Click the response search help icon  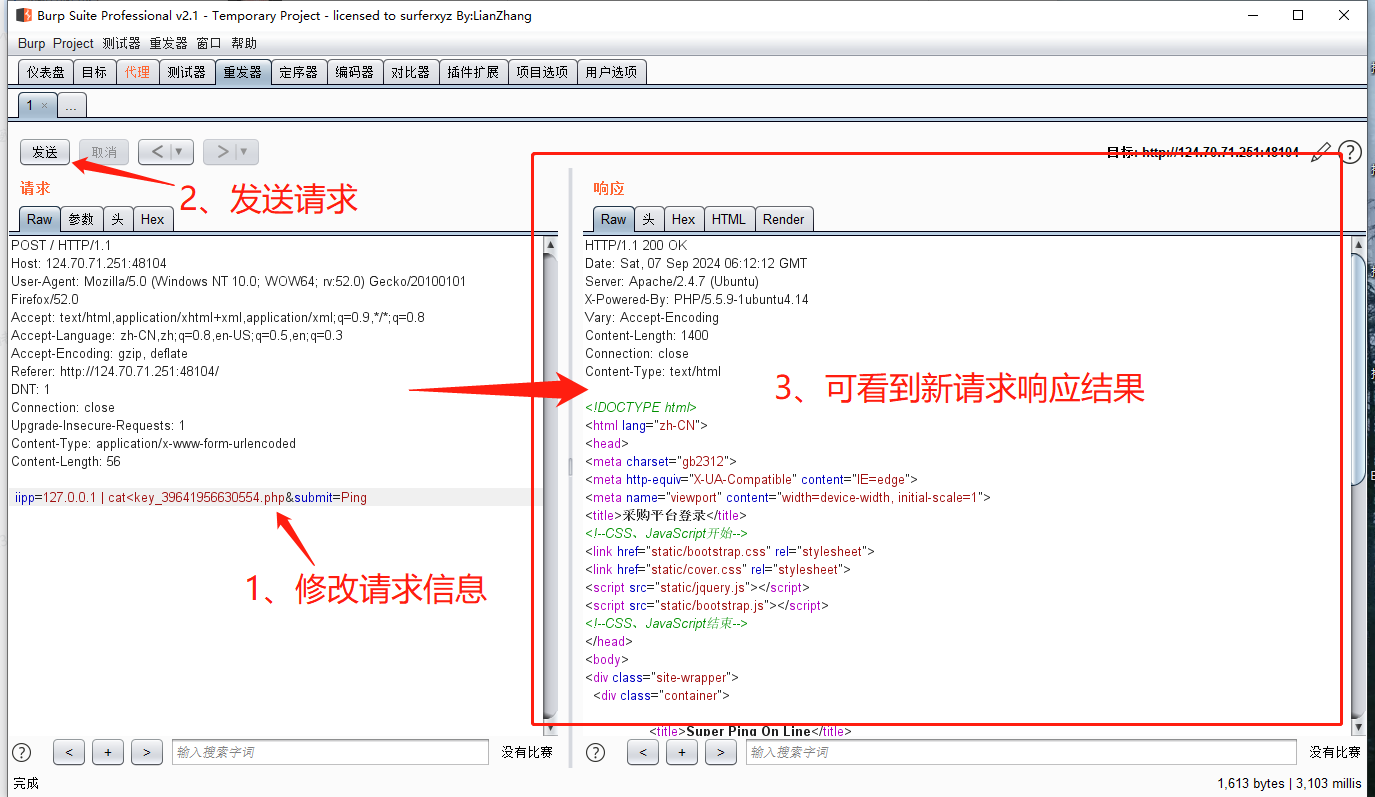[x=595, y=752]
